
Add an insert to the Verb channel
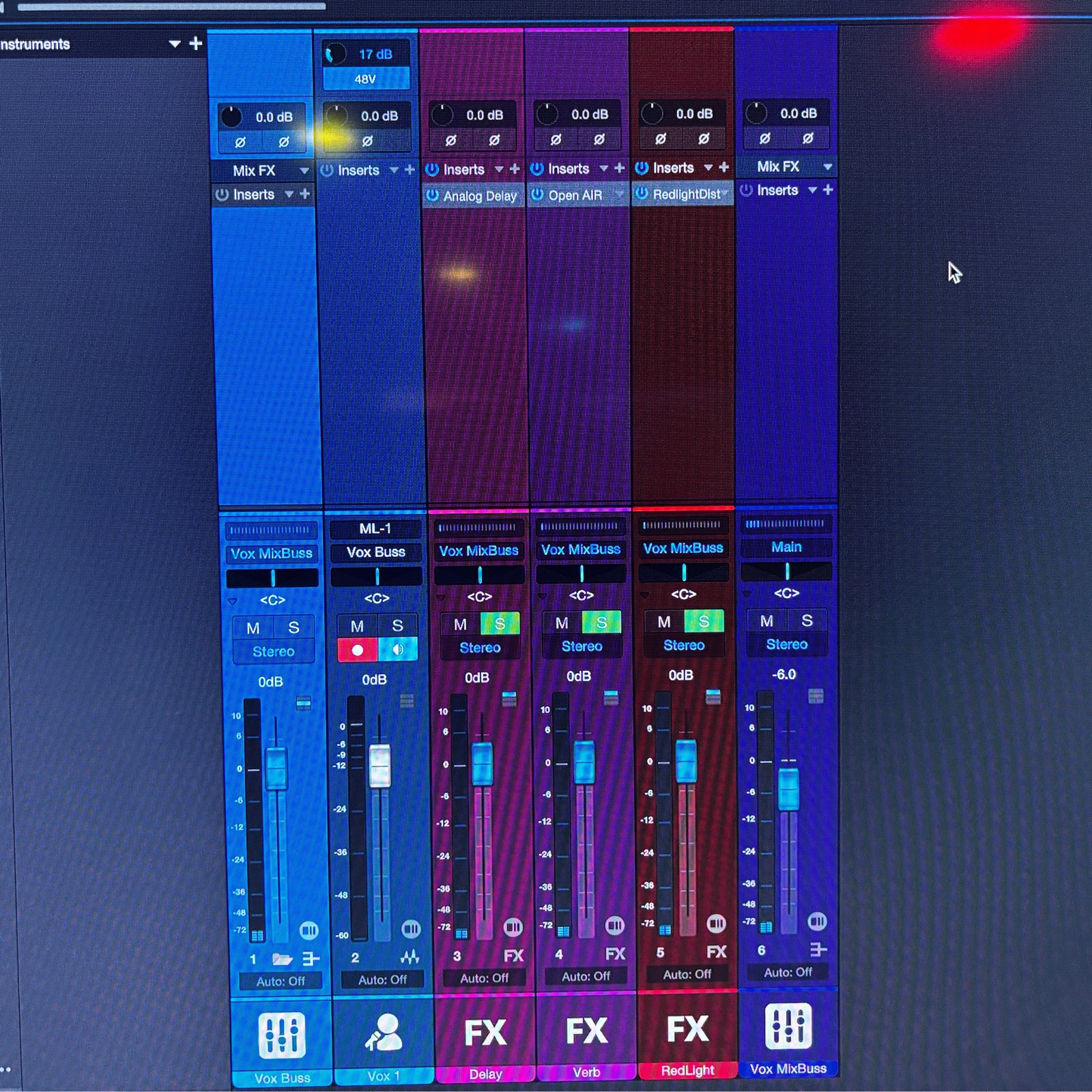tap(619, 167)
